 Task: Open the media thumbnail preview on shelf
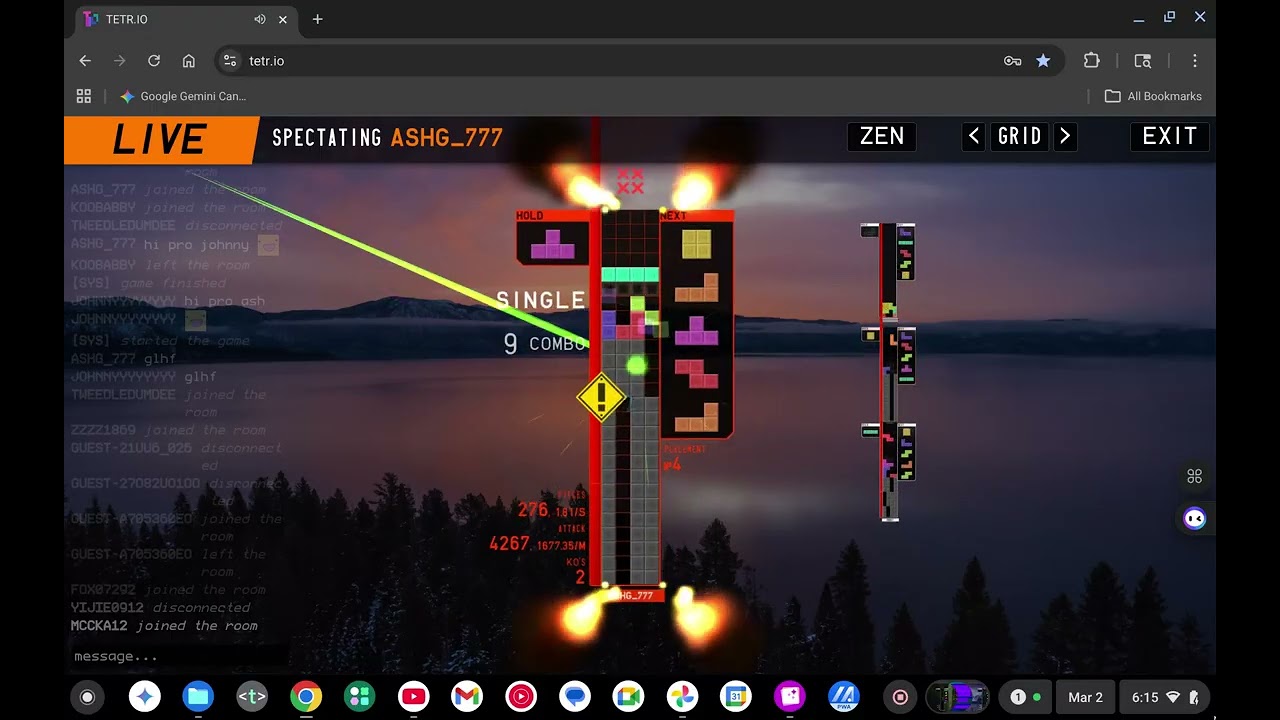[x=957, y=697]
